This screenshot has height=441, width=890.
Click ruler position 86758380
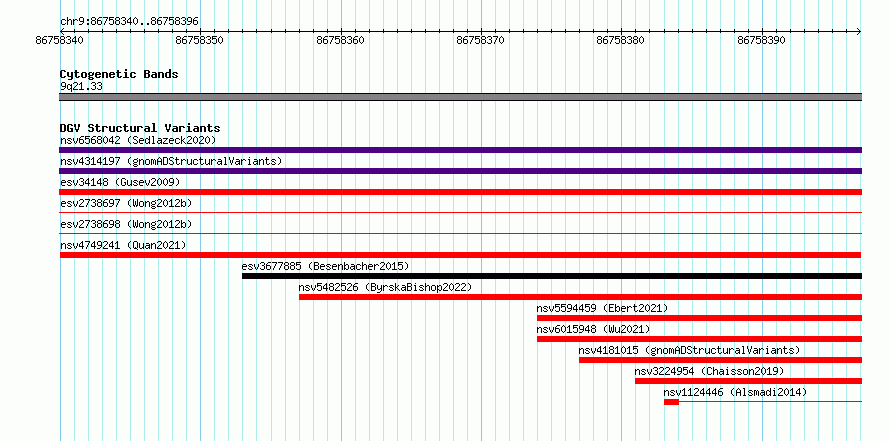(x=621, y=40)
